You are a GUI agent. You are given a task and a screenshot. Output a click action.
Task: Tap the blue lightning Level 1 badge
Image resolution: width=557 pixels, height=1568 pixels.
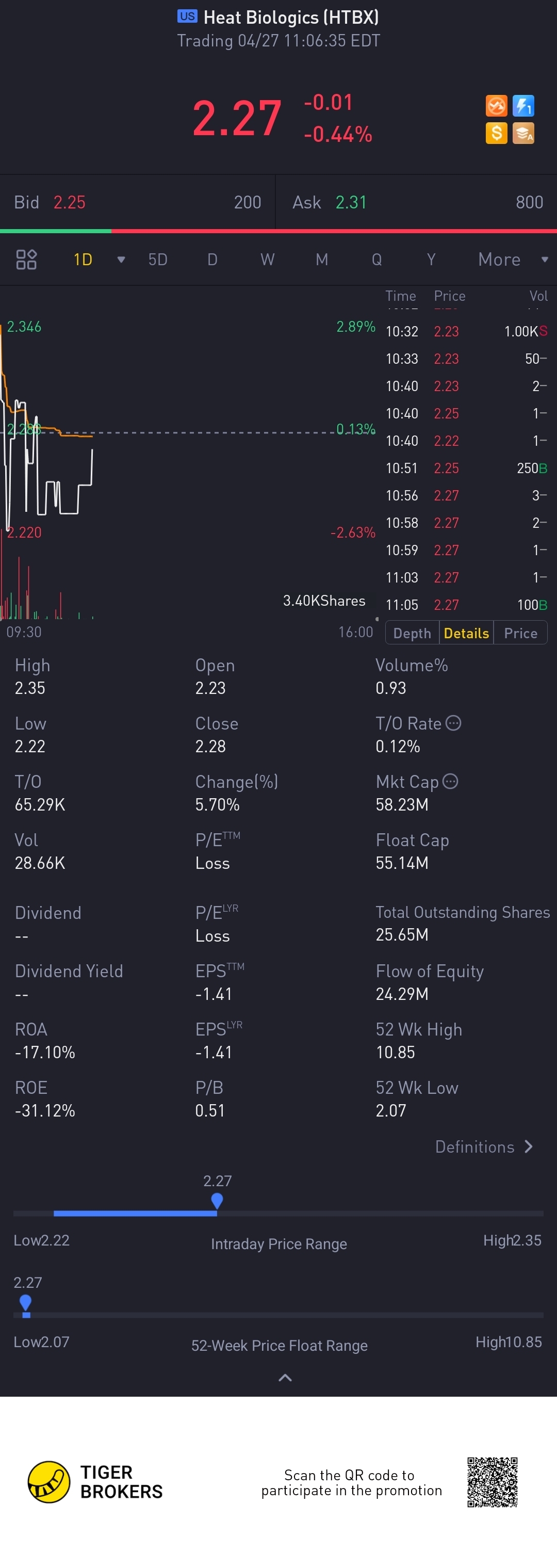coord(523,106)
